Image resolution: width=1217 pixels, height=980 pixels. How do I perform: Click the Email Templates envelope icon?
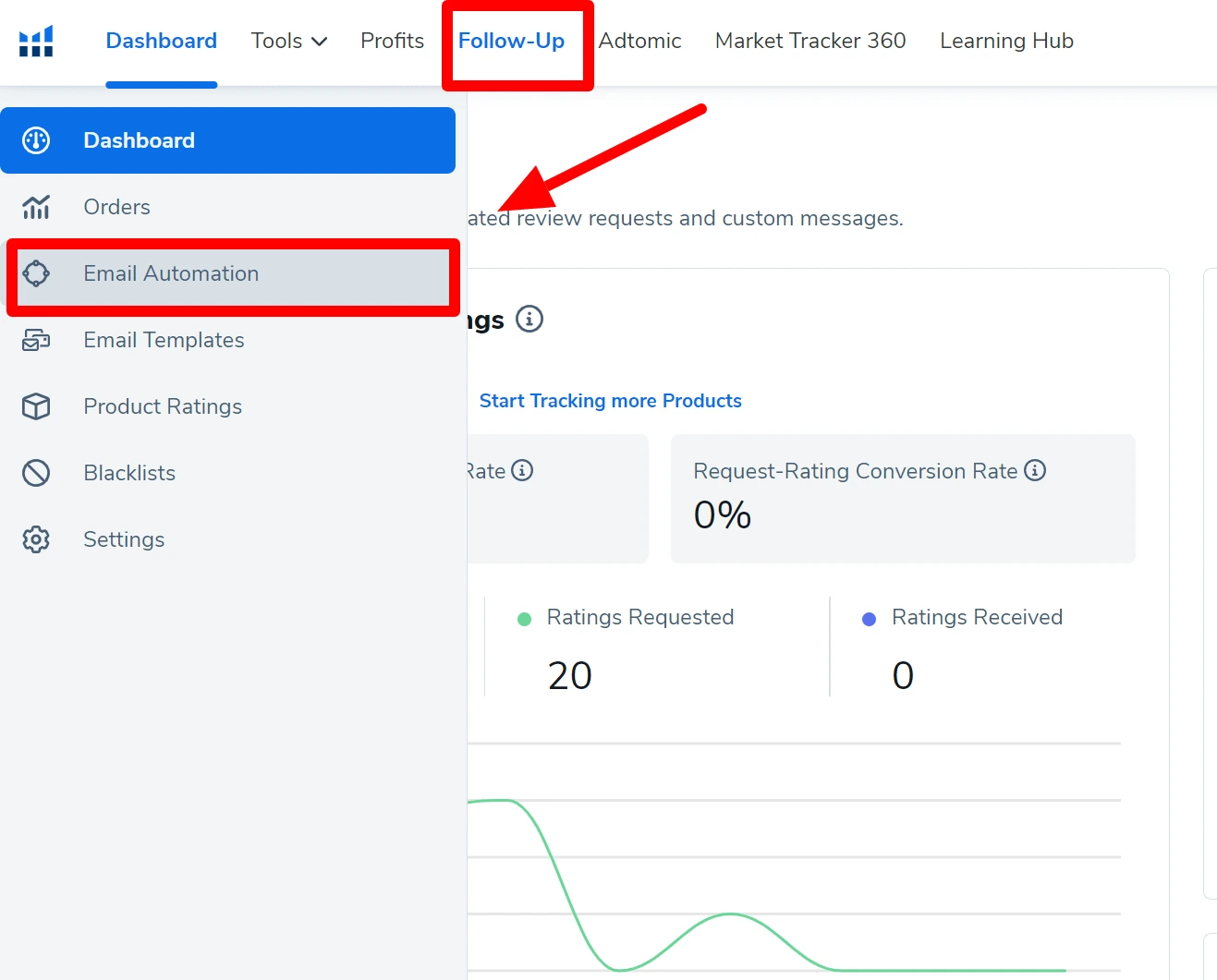click(x=36, y=340)
